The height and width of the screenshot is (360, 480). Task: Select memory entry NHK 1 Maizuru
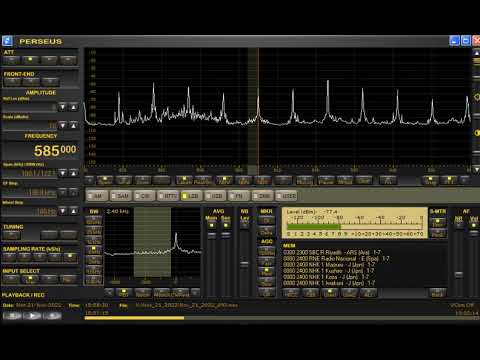[x=329, y=264]
